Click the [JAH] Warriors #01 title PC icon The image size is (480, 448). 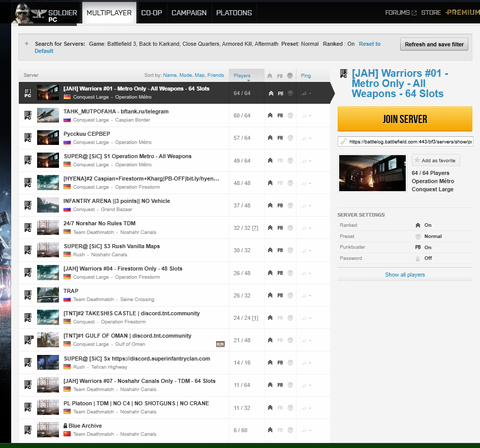coord(343,74)
